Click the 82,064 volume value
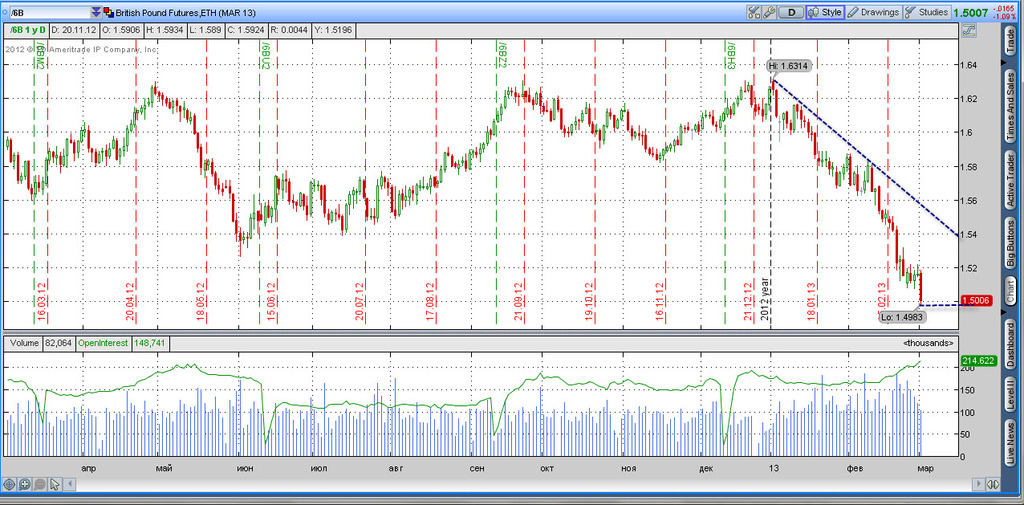Screen dimensions: 1024x505 point(58,342)
